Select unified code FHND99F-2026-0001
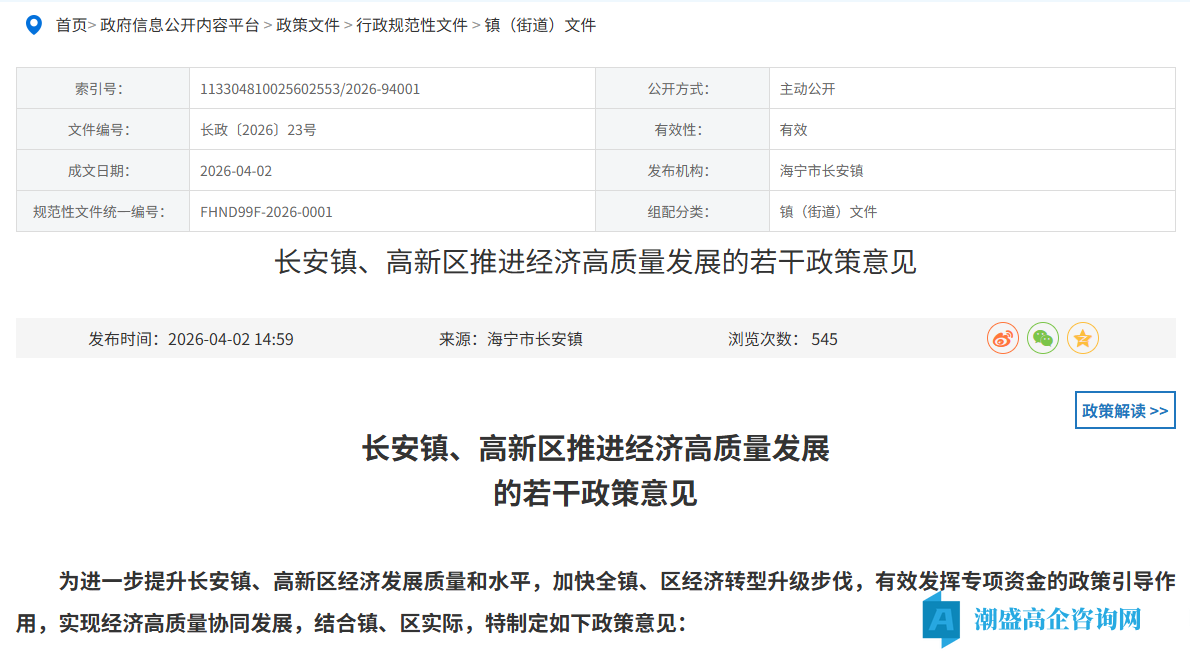 tap(266, 212)
